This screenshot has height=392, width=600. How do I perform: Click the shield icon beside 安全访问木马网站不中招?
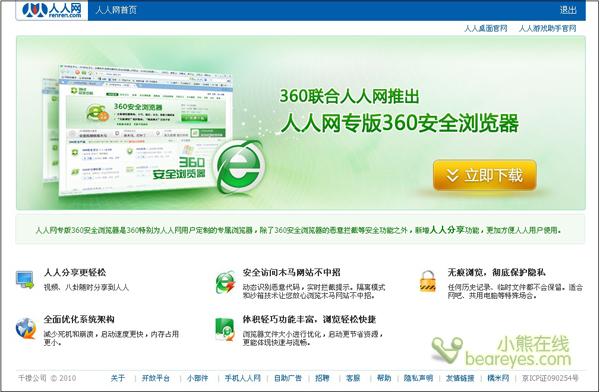[225, 282]
